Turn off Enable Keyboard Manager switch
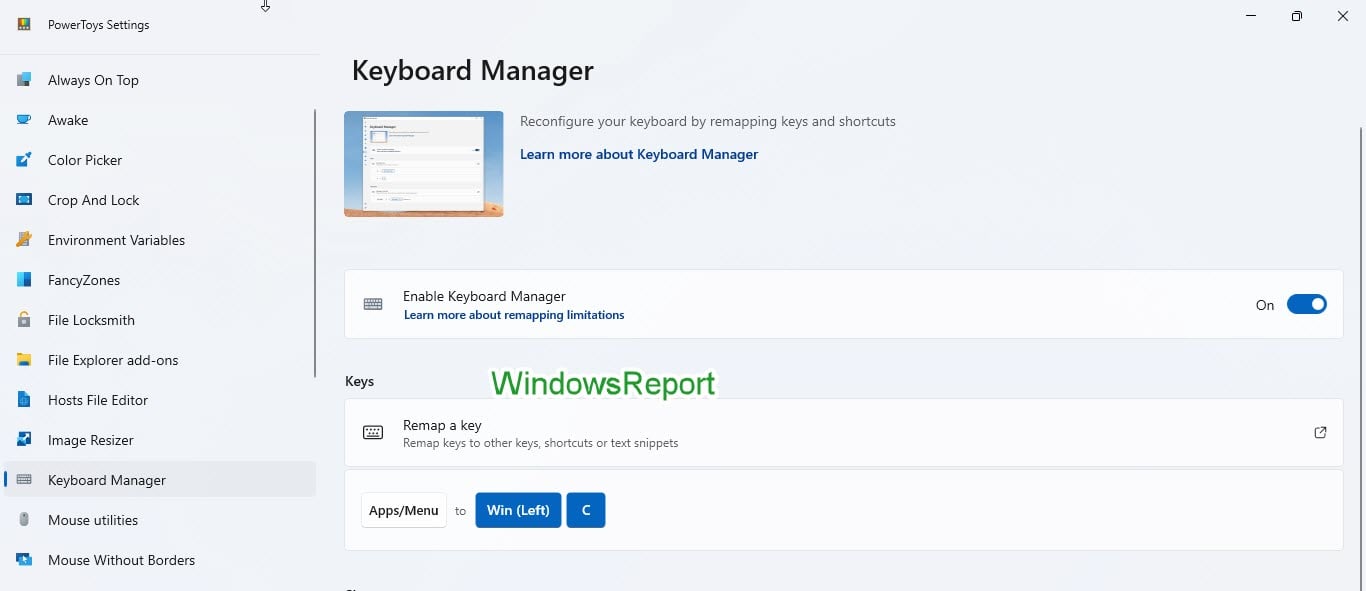Screen dimensions: 1366x591 click(x=1306, y=304)
